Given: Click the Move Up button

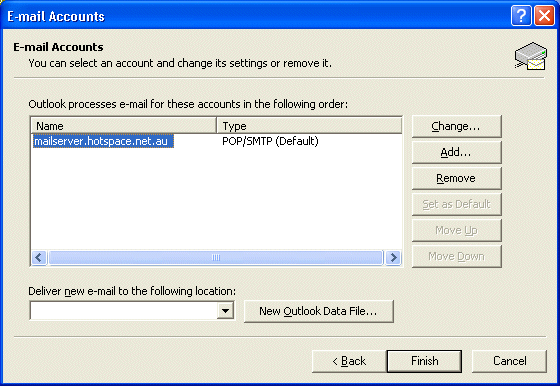Looking at the screenshot, I should [x=456, y=230].
